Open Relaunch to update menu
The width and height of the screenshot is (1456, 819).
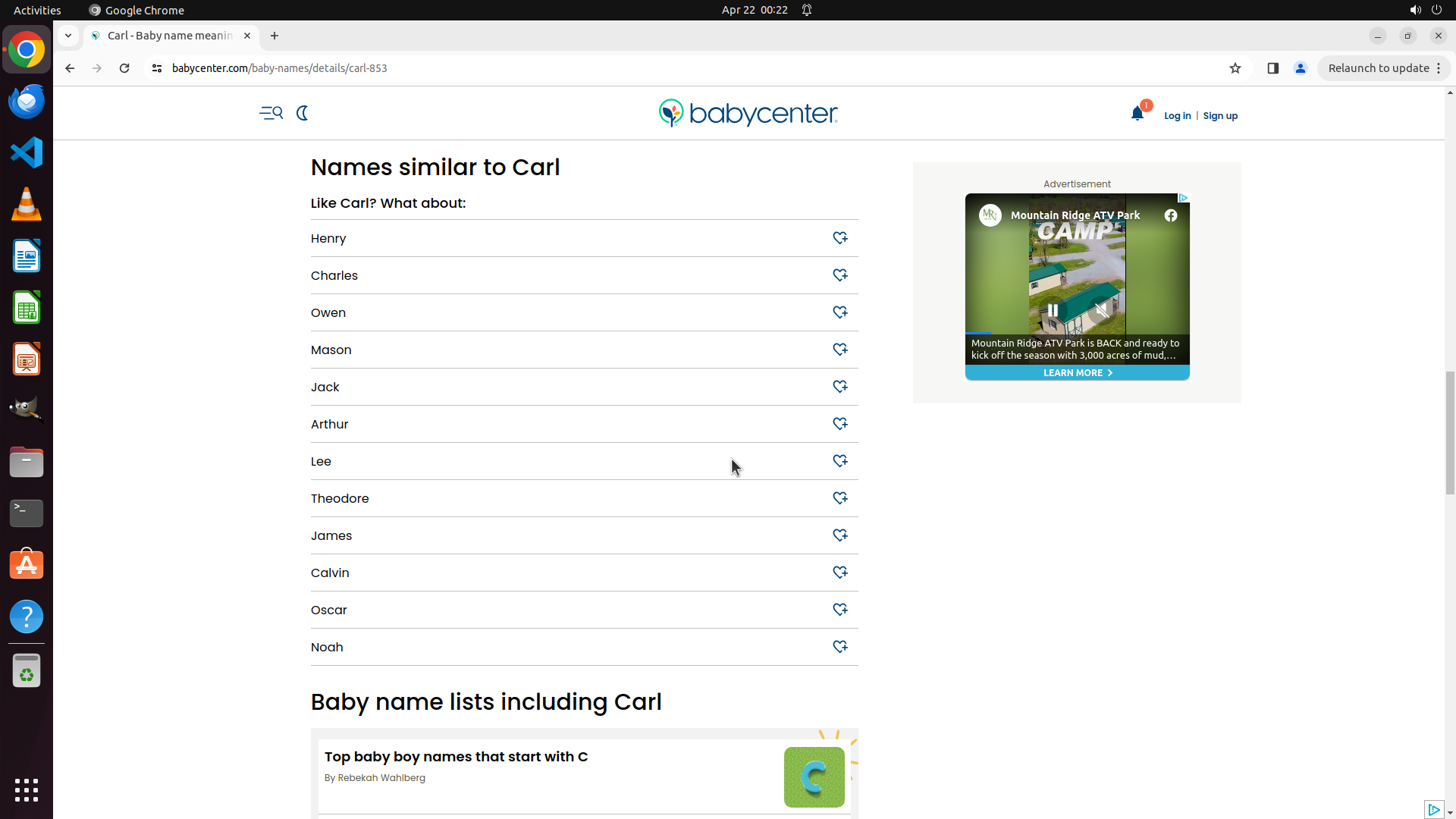pos(1384,68)
